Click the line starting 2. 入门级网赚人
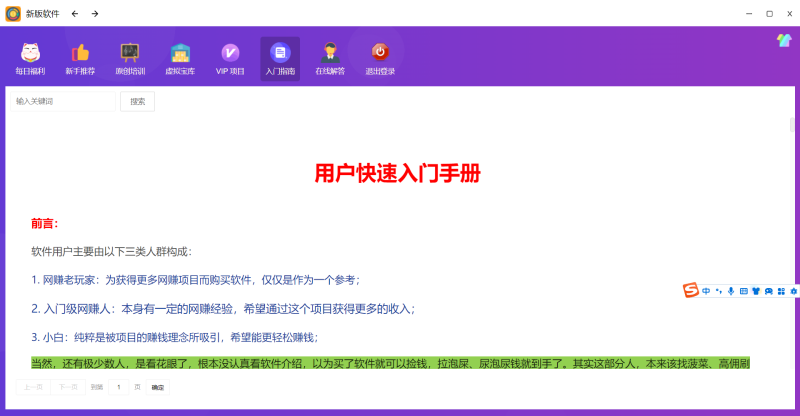 (223, 308)
